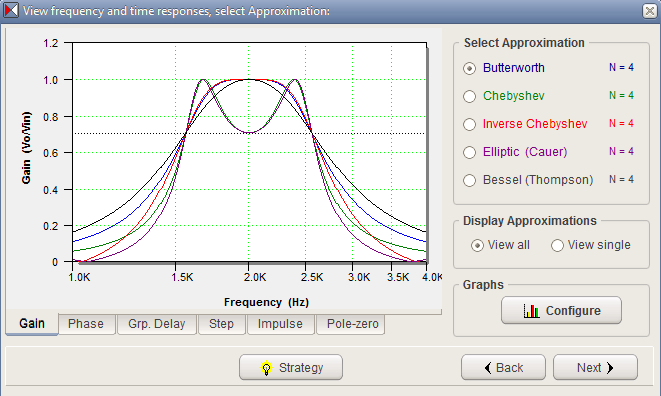The width and height of the screenshot is (661, 396).
Task: Show the Impulse response tab
Action: click(x=280, y=324)
